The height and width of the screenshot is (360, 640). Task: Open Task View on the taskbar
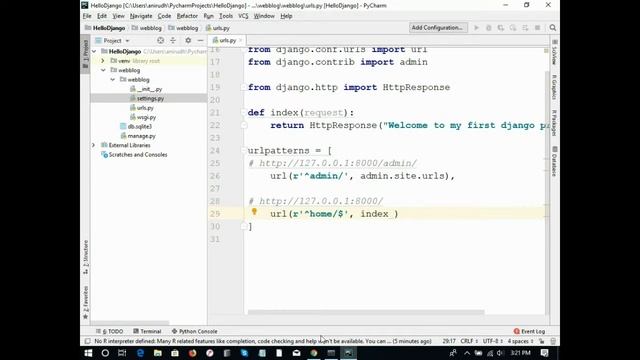(x=122, y=353)
